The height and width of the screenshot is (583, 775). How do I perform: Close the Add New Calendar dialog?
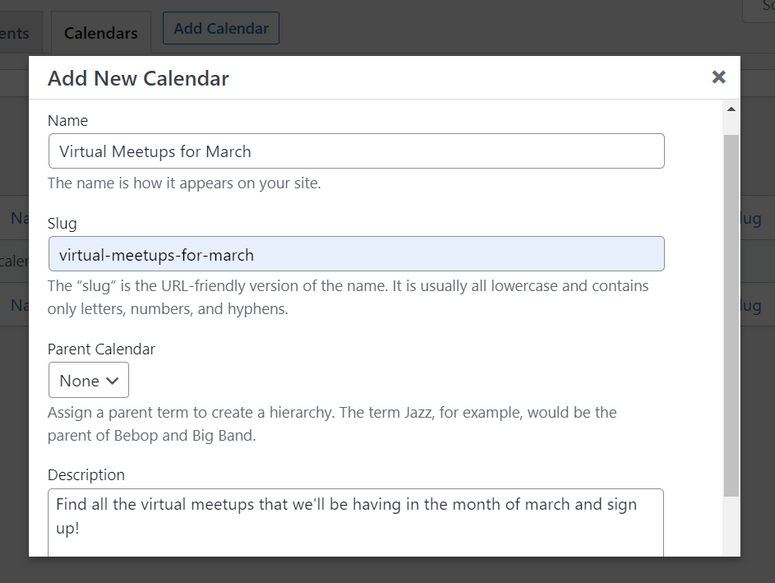pos(718,77)
